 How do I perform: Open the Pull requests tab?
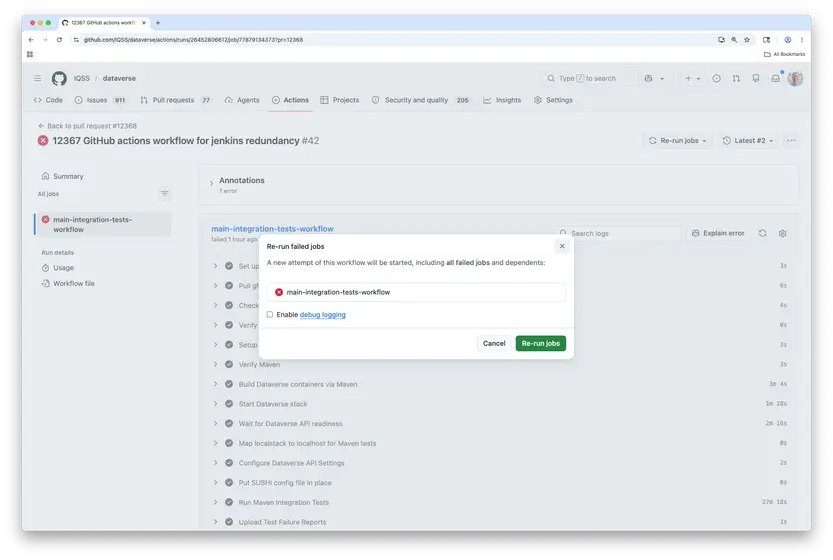(175, 100)
